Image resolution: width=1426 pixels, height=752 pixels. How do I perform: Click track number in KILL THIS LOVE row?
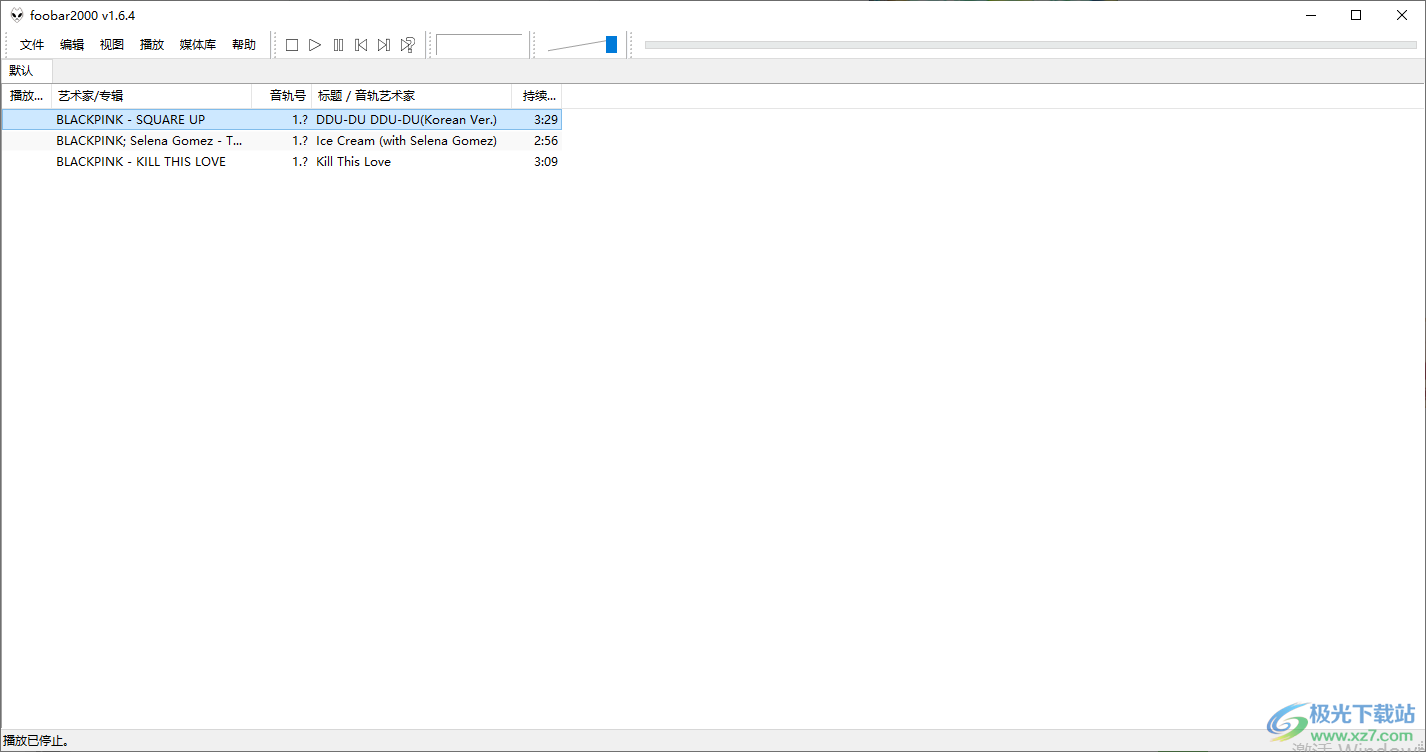[x=300, y=162]
